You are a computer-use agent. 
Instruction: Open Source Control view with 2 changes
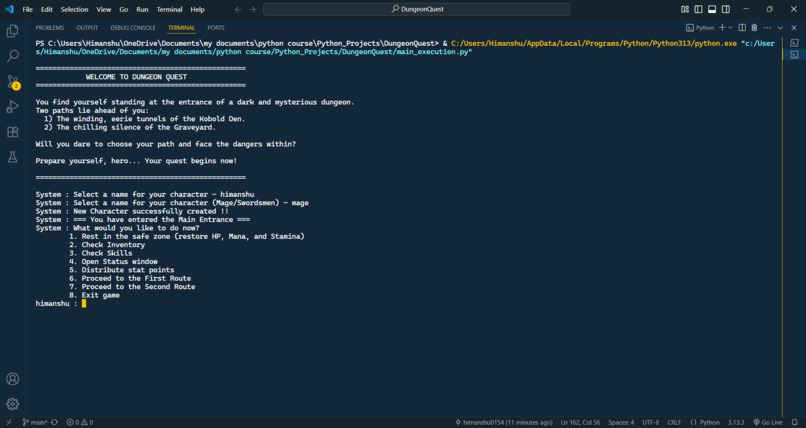[x=12, y=82]
